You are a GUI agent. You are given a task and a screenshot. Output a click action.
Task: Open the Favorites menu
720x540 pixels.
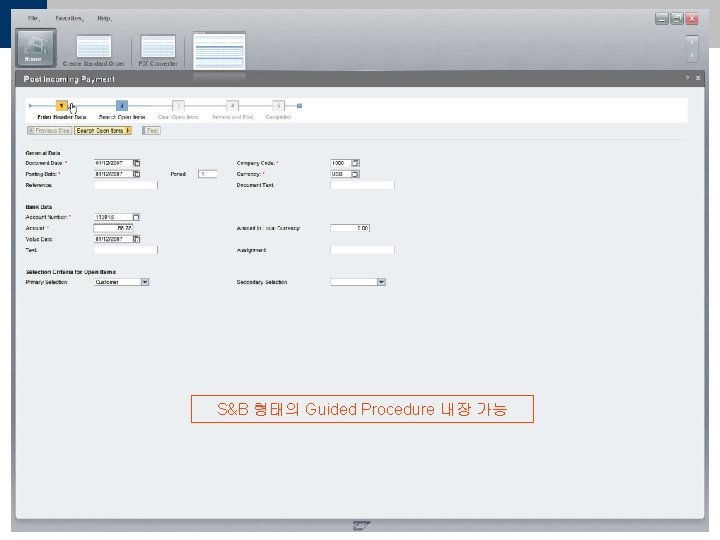click(69, 18)
